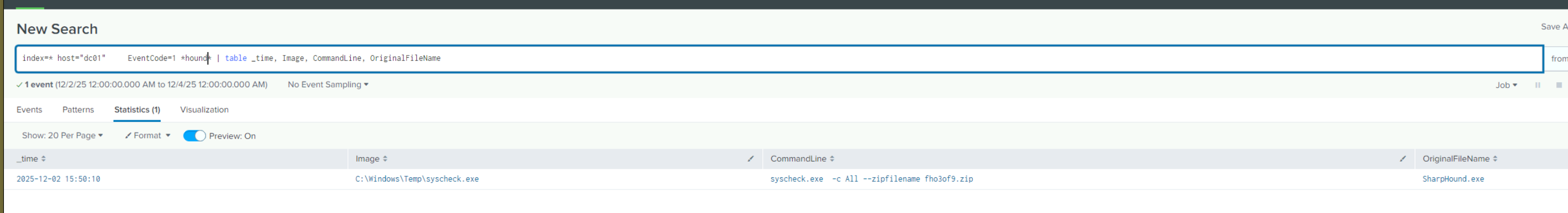Switch to the Events tab
This screenshot has height=213, width=1568.
(29, 110)
